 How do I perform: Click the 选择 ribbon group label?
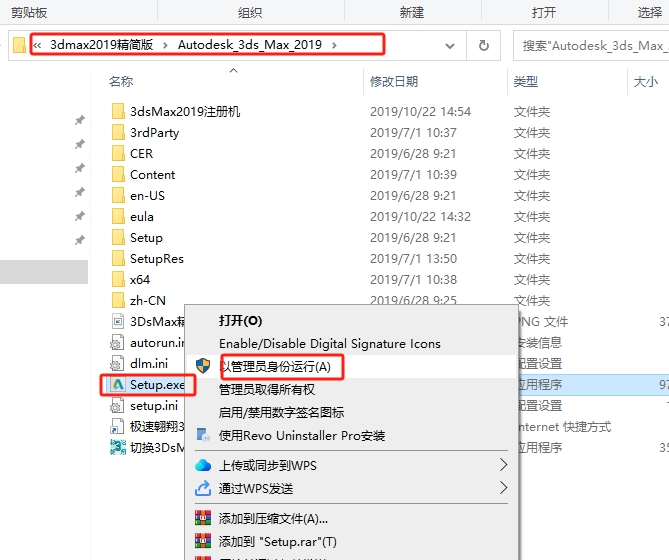click(x=649, y=12)
